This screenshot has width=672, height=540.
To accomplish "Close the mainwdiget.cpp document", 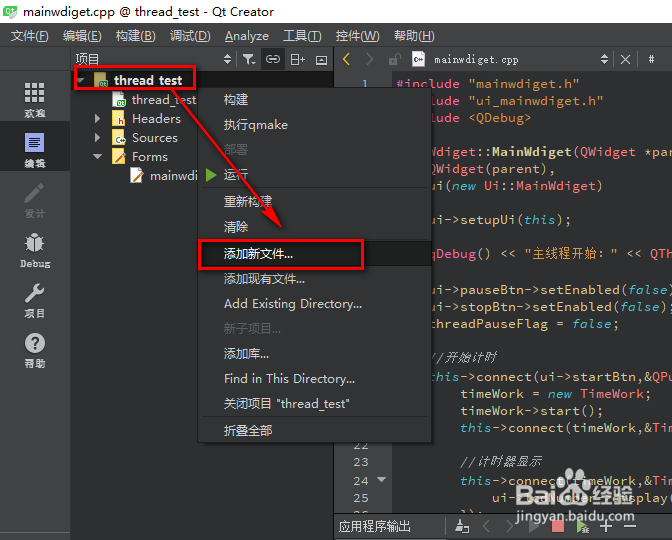I will [x=626, y=59].
